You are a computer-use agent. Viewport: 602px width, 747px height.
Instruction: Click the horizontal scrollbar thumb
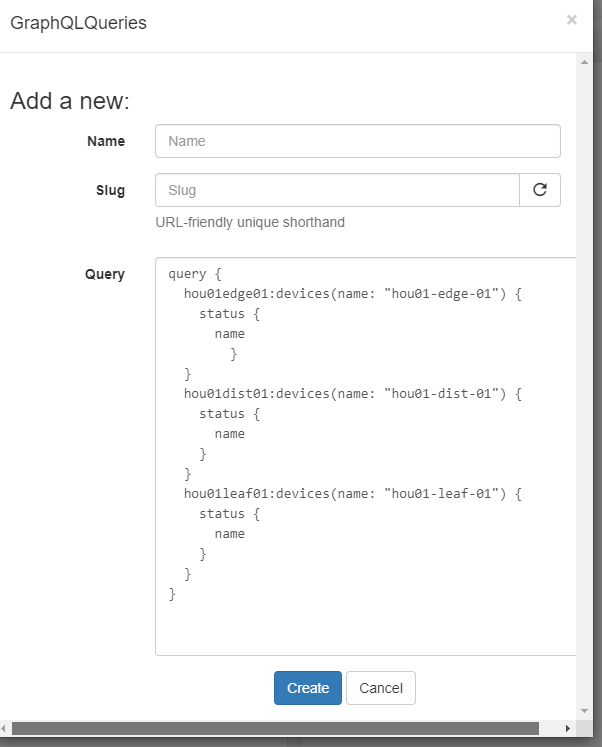[275, 729]
